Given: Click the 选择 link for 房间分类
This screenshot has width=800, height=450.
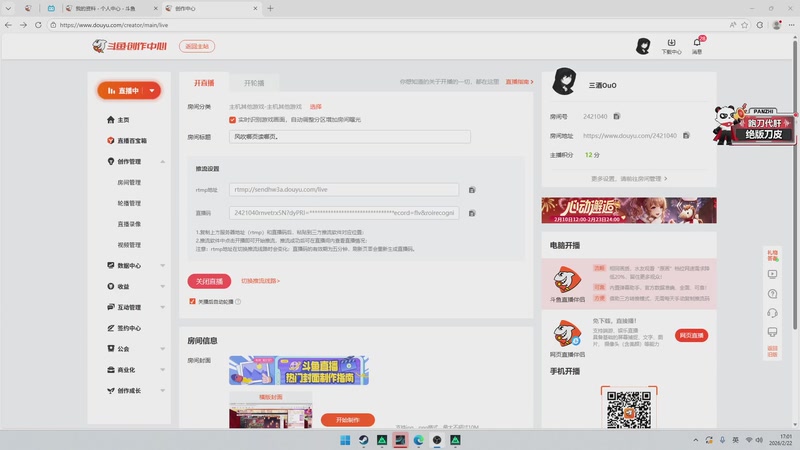Looking at the screenshot, I should [x=316, y=107].
